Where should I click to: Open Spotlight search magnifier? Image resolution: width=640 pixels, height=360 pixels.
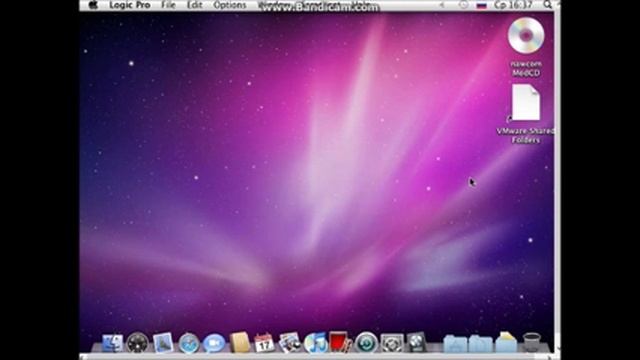(x=547, y=5)
